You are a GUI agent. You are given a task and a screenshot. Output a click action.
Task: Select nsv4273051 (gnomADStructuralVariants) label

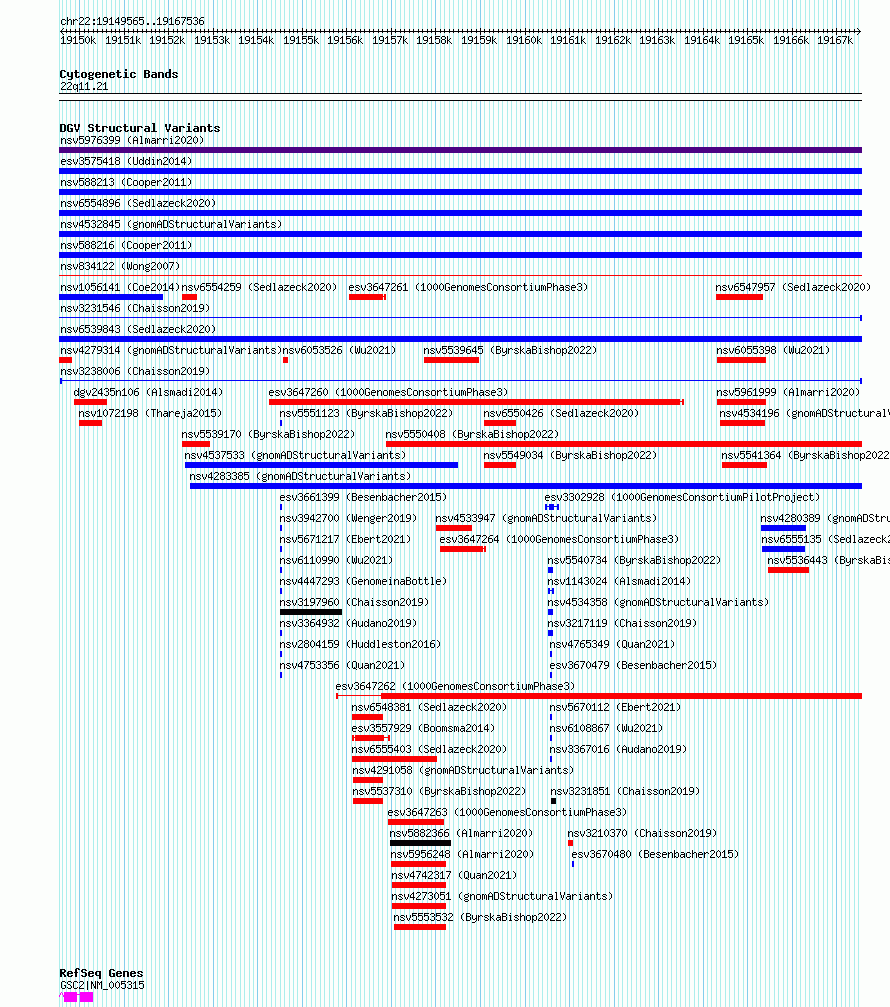click(x=503, y=897)
